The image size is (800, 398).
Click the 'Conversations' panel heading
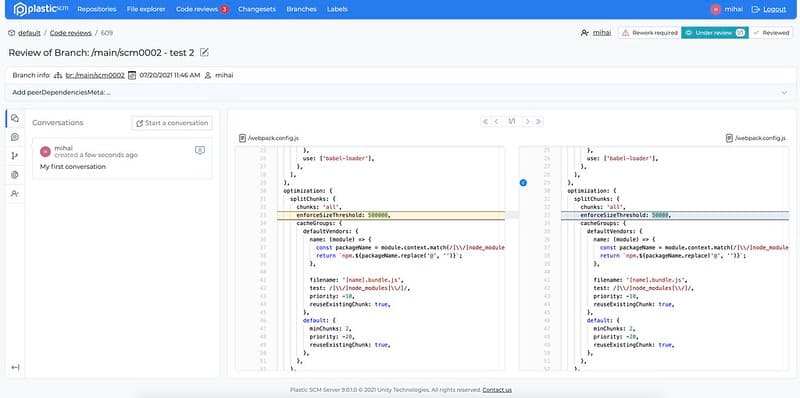(x=58, y=123)
